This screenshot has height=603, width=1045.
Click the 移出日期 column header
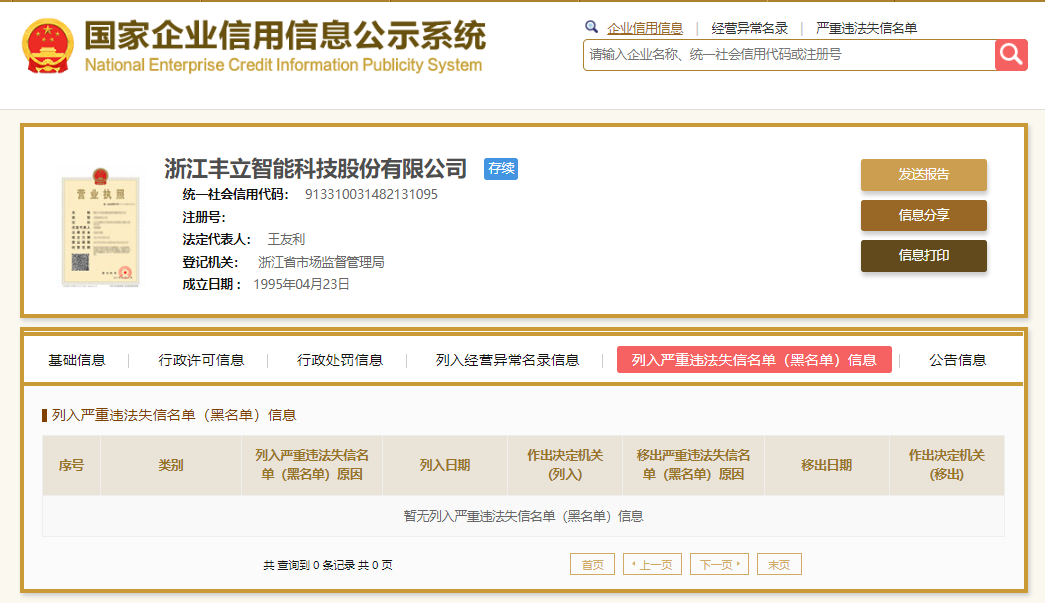(x=826, y=465)
